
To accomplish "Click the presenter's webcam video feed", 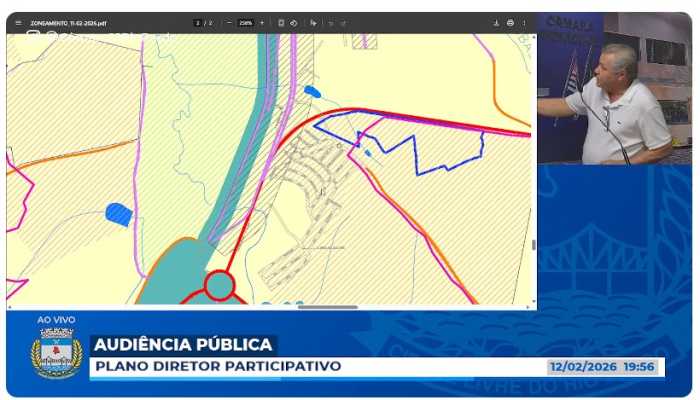I will (614, 88).
